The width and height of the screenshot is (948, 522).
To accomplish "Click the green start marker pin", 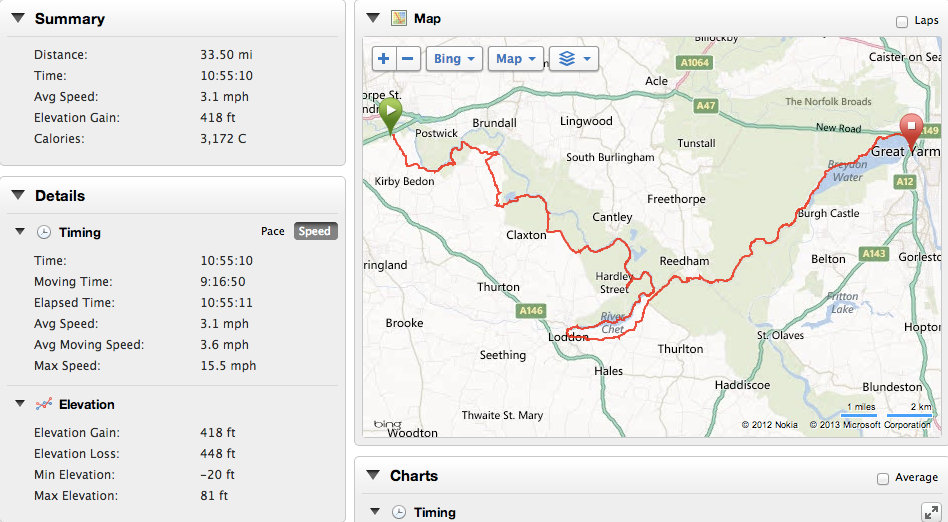I will (389, 114).
